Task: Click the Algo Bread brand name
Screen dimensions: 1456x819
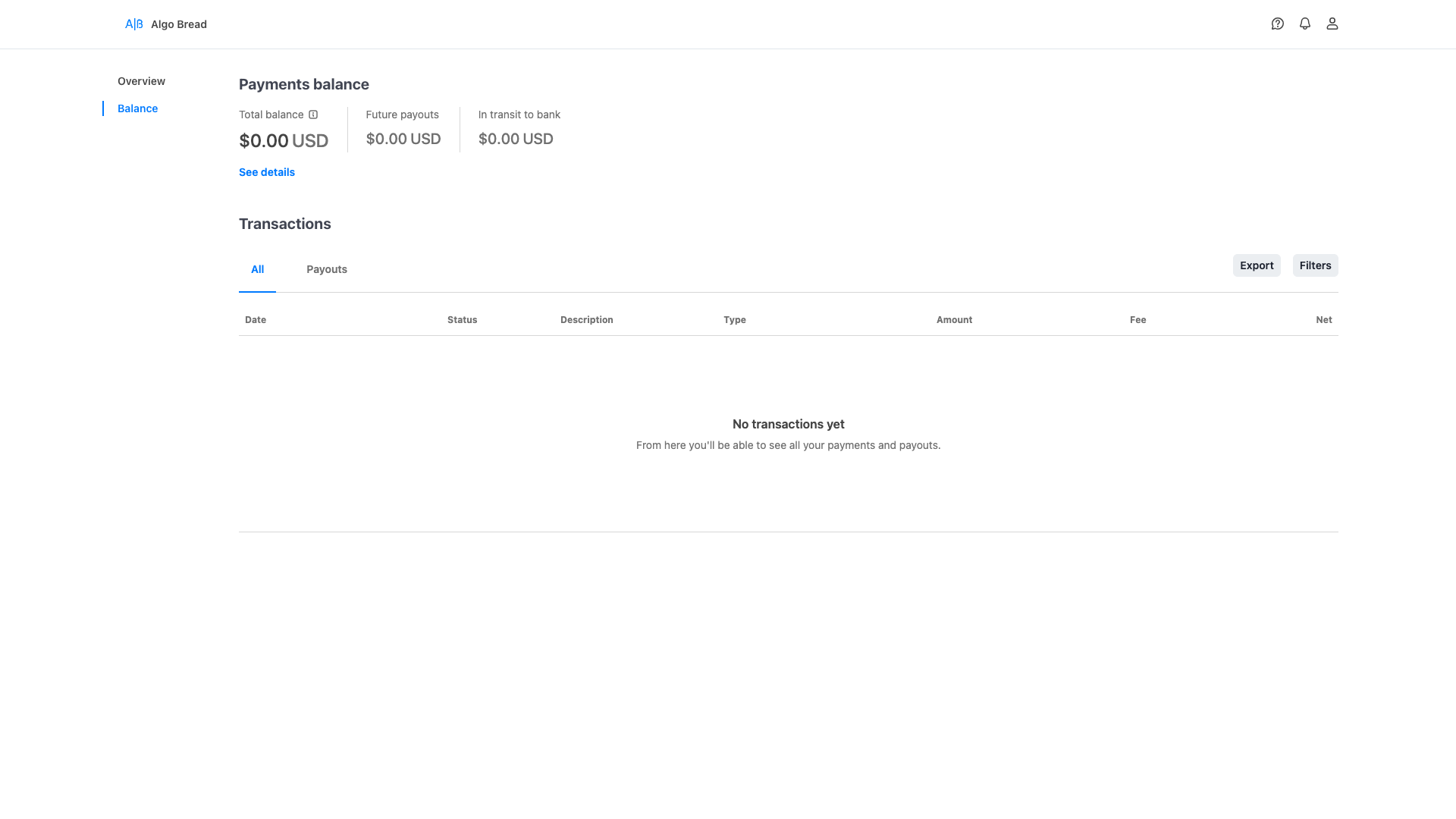Action: coord(179,24)
